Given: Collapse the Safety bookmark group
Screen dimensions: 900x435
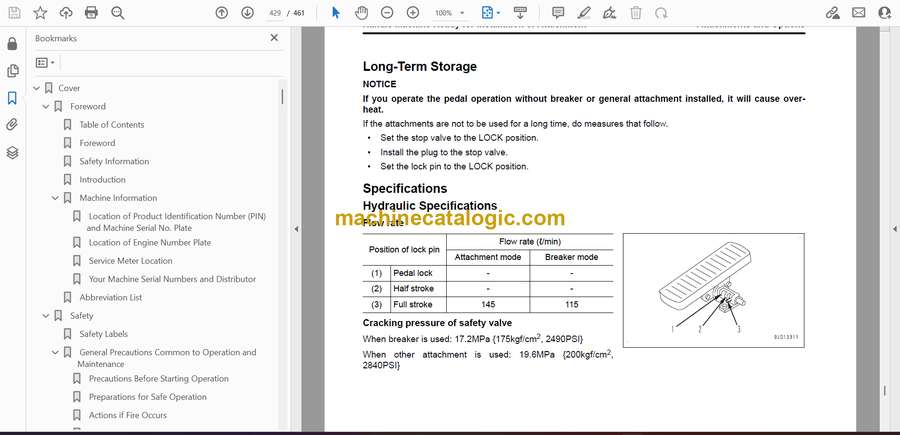Looking at the screenshot, I should 46,316.
